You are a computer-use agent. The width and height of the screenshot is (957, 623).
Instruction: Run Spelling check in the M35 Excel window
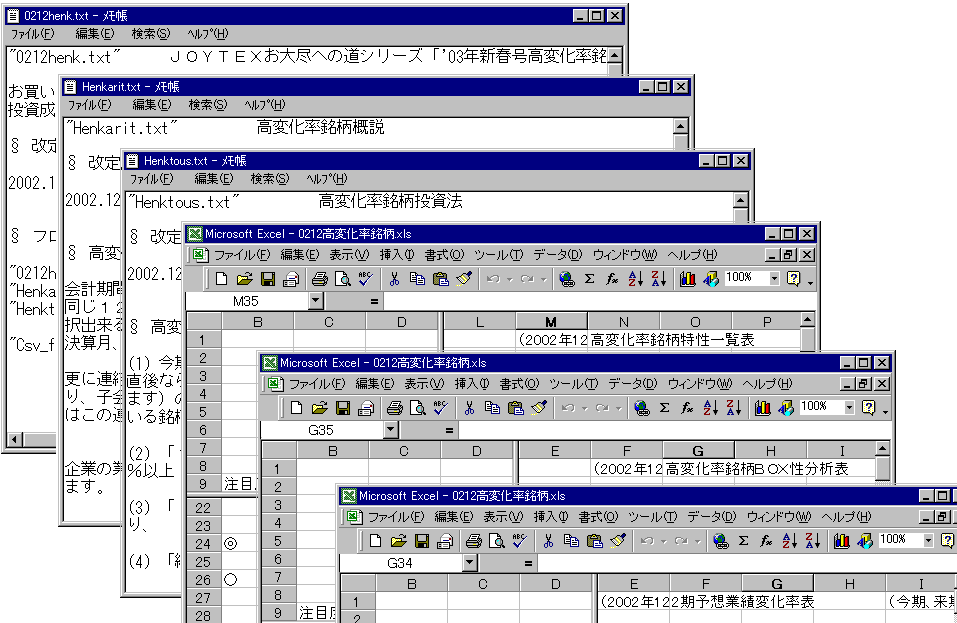click(x=366, y=279)
